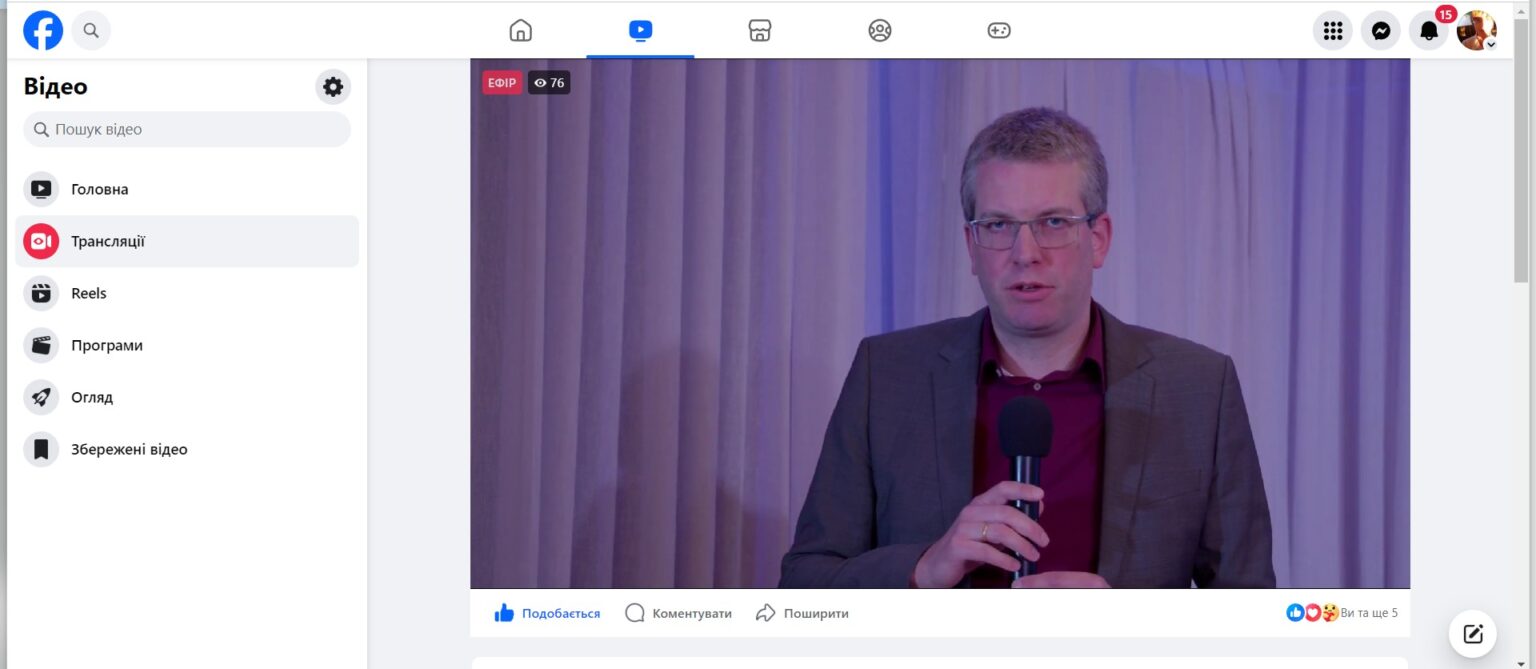Open Програми in the sidebar

pos(187,345)
